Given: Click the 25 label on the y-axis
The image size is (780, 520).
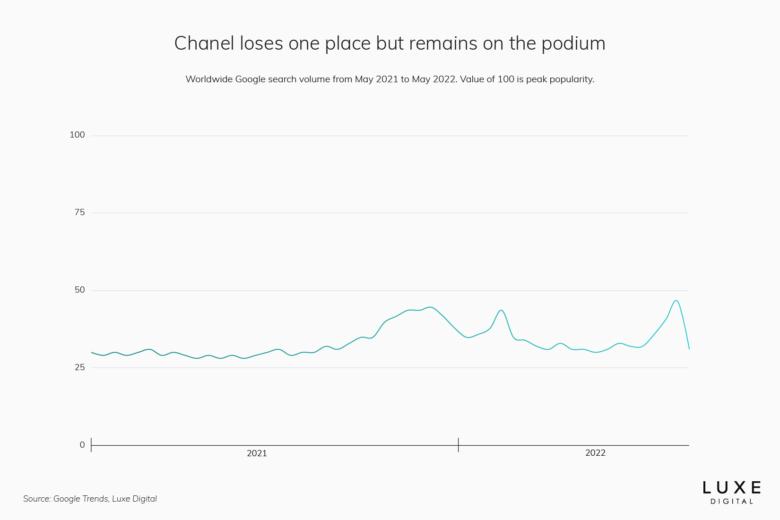Looking at the screenshot, I should (79, 367).
